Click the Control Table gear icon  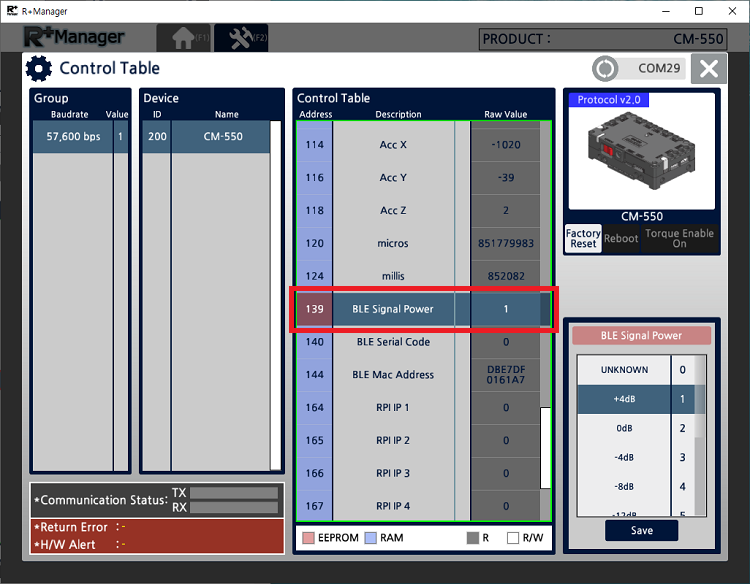pyautogui.click(x=39, y=69)
